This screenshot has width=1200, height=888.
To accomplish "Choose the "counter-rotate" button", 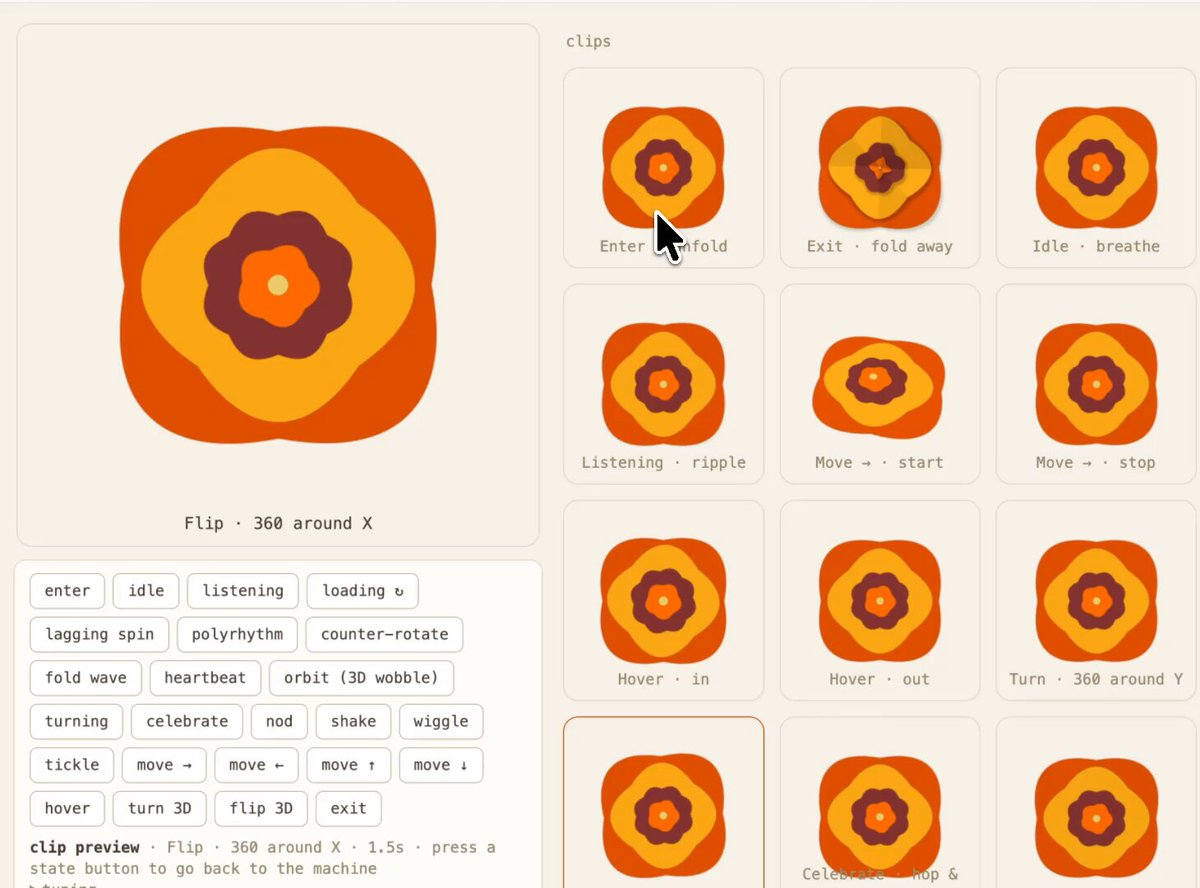I will 385,634.
